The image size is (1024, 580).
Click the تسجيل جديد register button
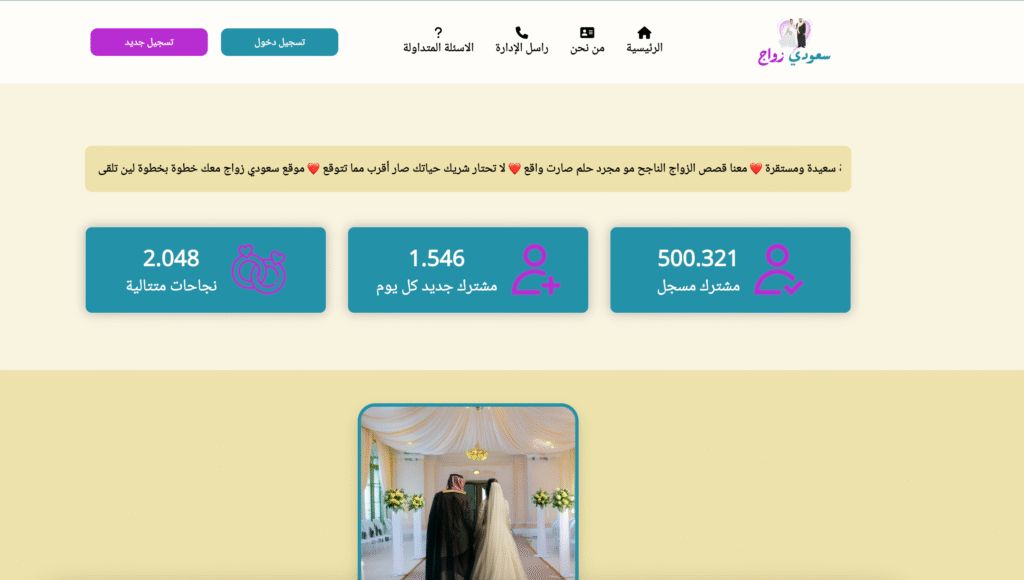pos(149,42)
